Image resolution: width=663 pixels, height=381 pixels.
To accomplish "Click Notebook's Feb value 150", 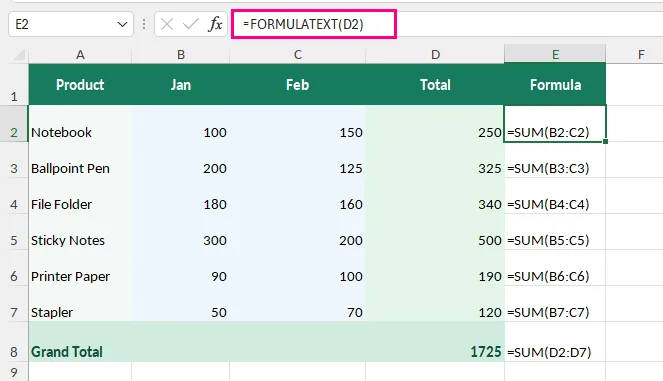I will (298, 123).
